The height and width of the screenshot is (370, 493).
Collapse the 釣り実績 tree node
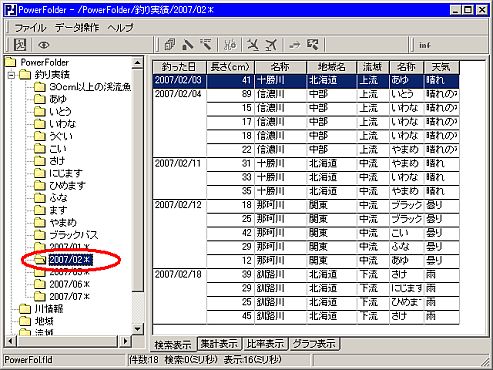pyautogui.click(x=11, y=75)
